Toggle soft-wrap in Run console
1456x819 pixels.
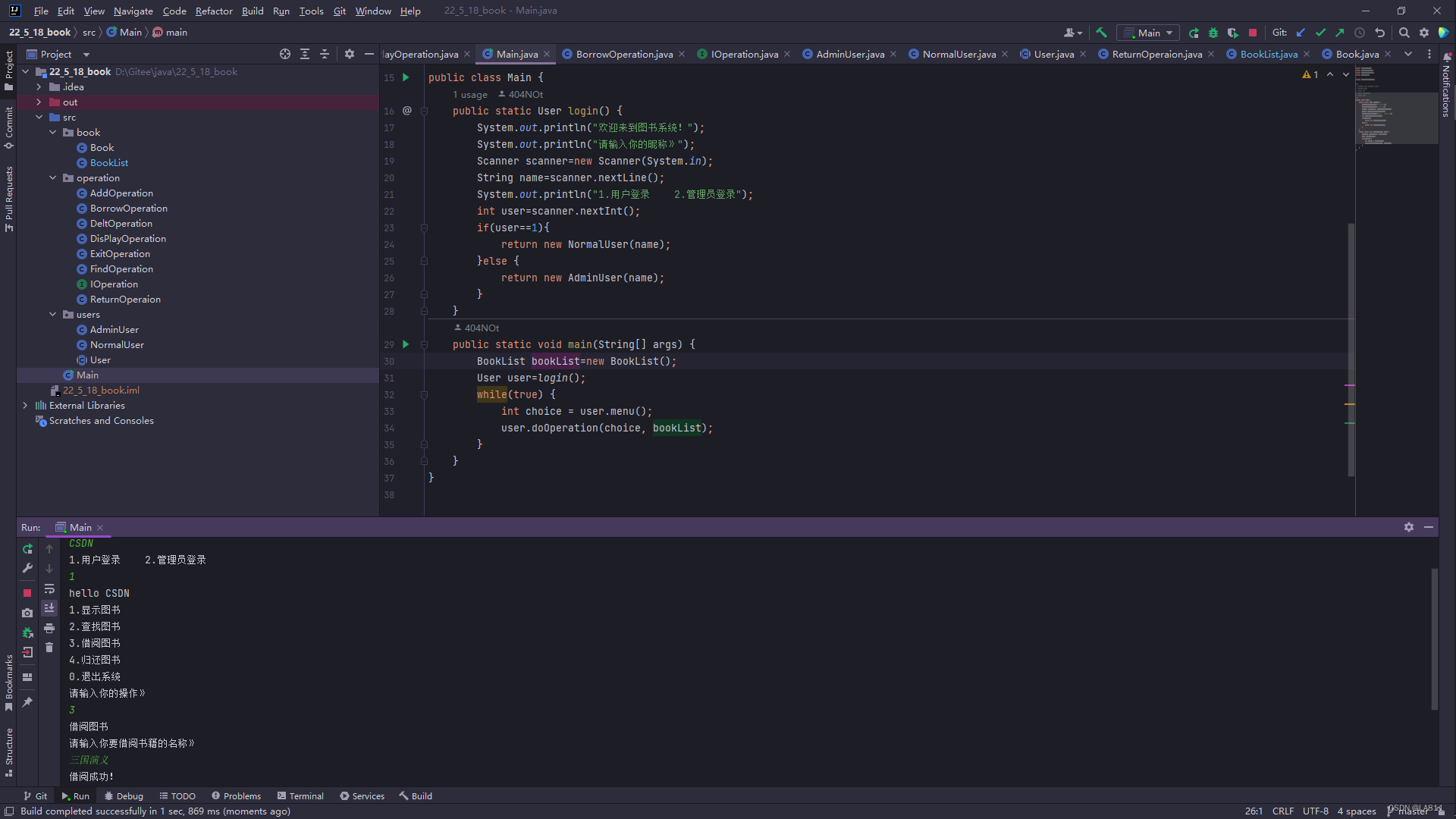coord(49,588)
